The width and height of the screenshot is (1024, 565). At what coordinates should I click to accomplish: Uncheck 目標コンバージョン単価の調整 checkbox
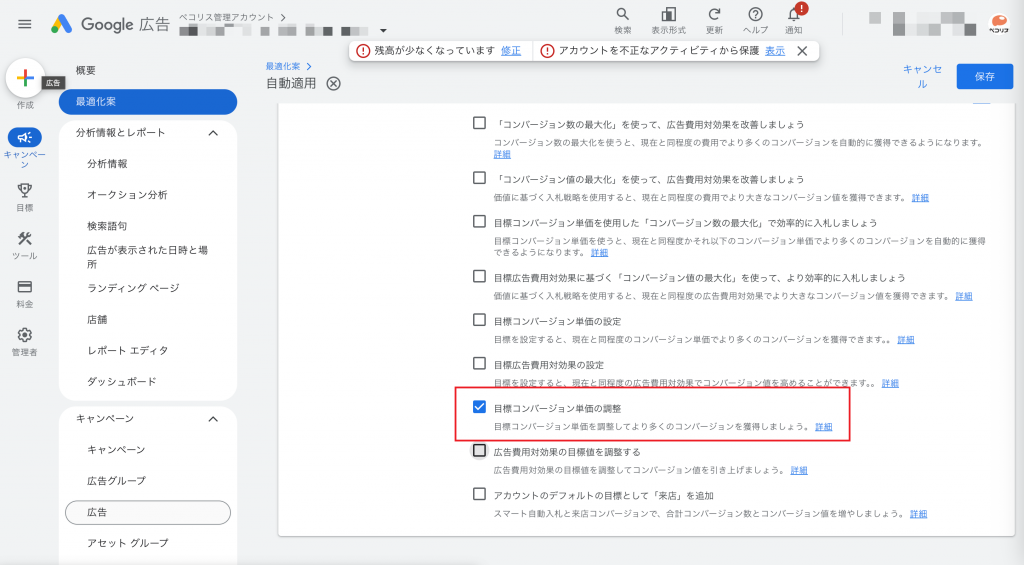pyautogui.click(x=479, y=407)
